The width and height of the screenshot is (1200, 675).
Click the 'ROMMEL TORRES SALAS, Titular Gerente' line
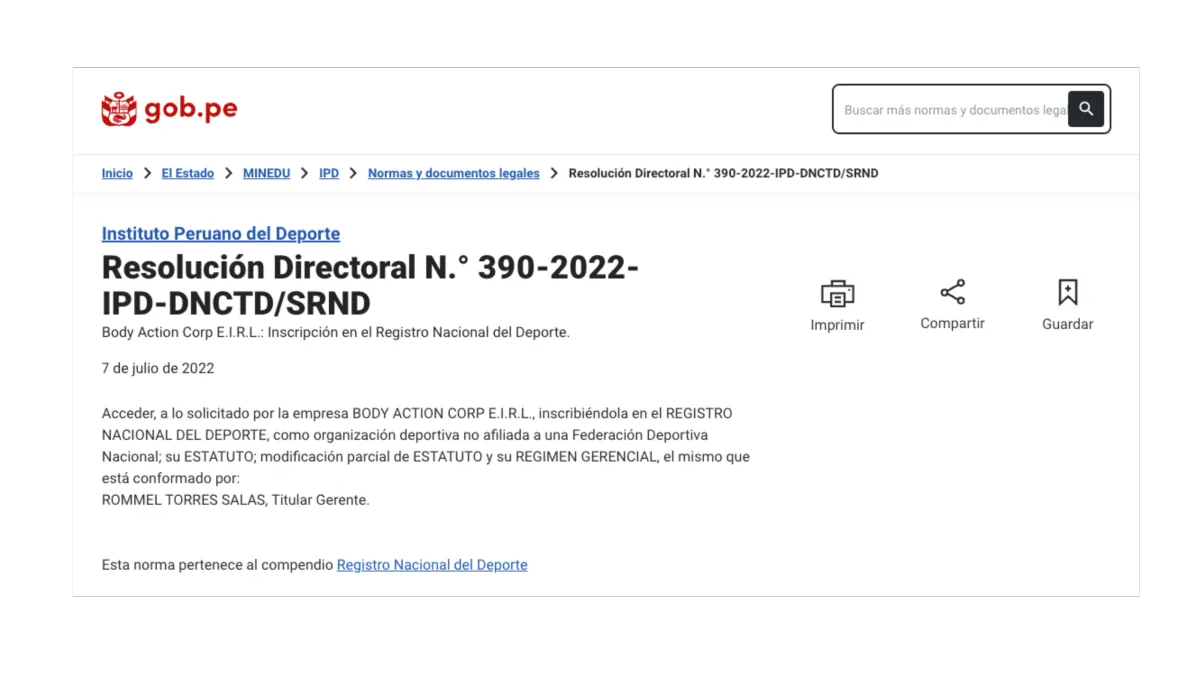tap(236, 500)
